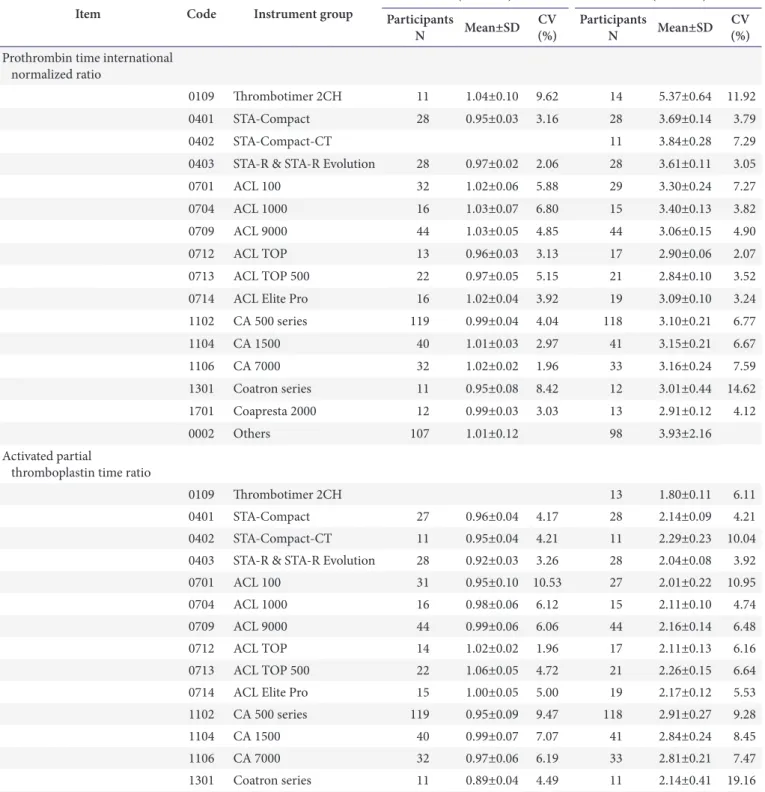The height and width of the screenshot is (792, 765).
Task: Select the CV value '5.53'
Action: 744,692
